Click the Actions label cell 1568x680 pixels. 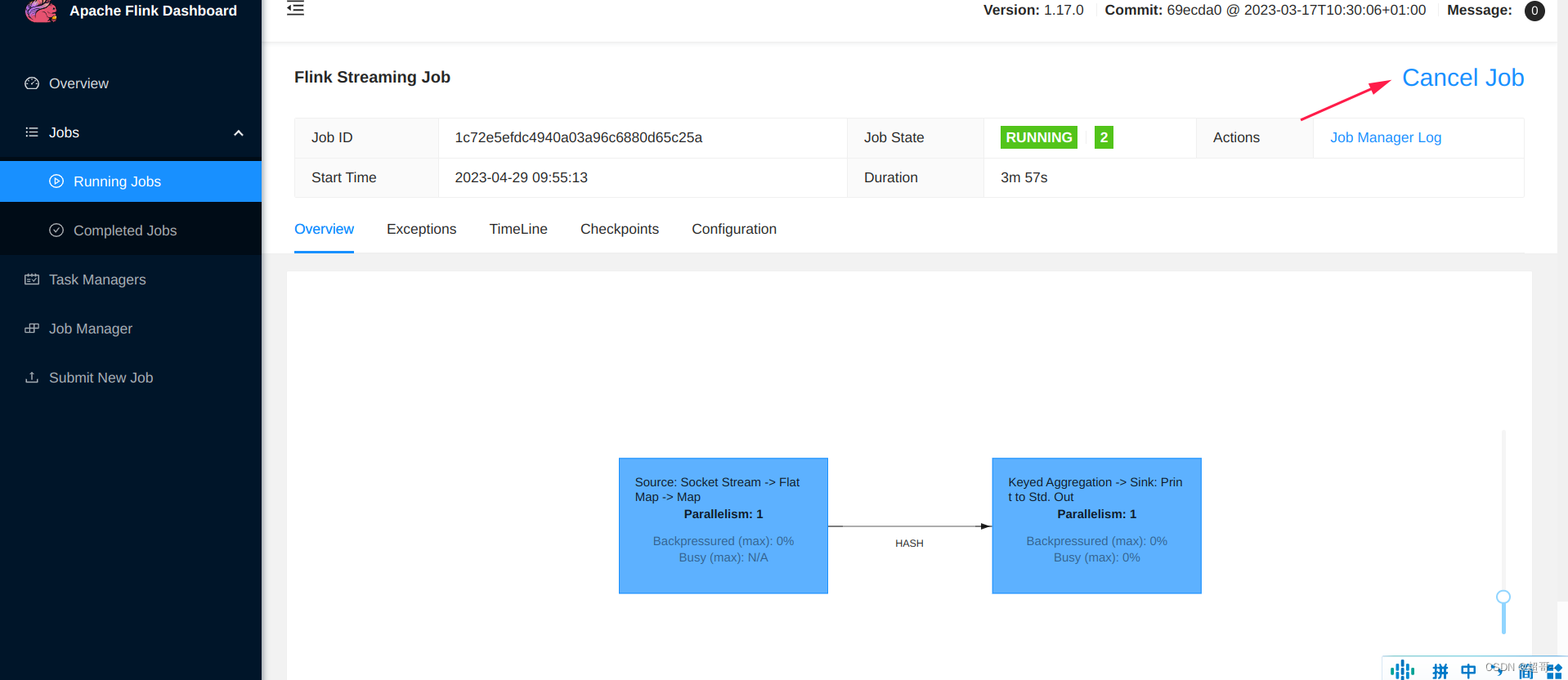click(1255, 137)
